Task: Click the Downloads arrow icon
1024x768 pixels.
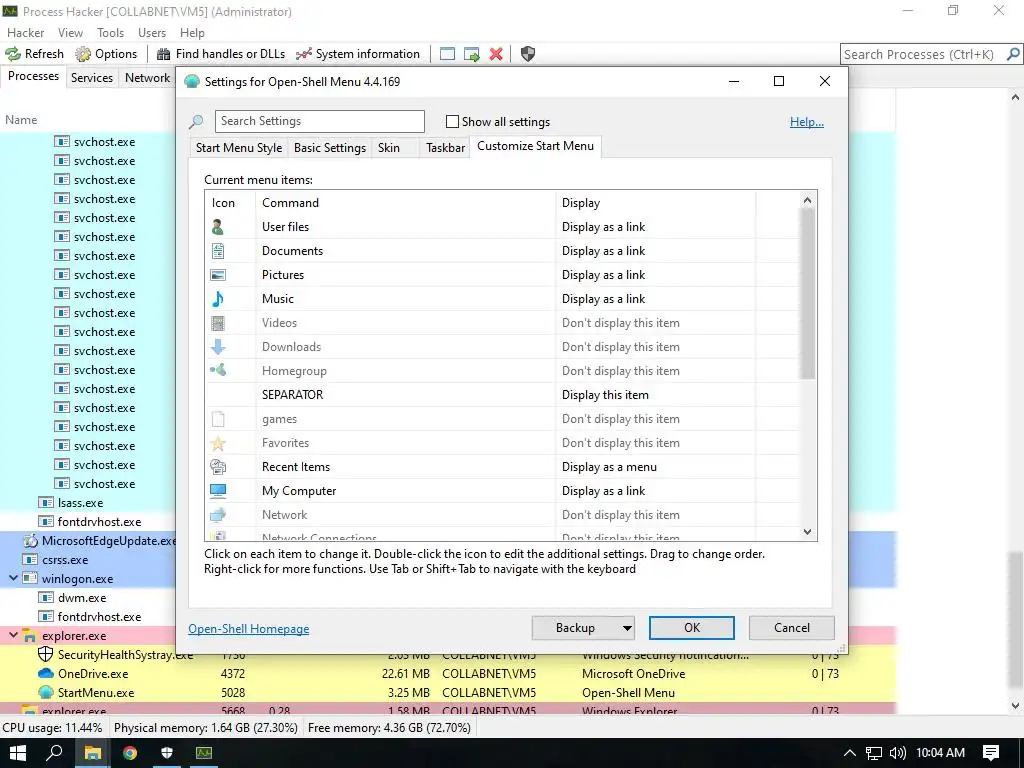Action: tap(218, 347)
